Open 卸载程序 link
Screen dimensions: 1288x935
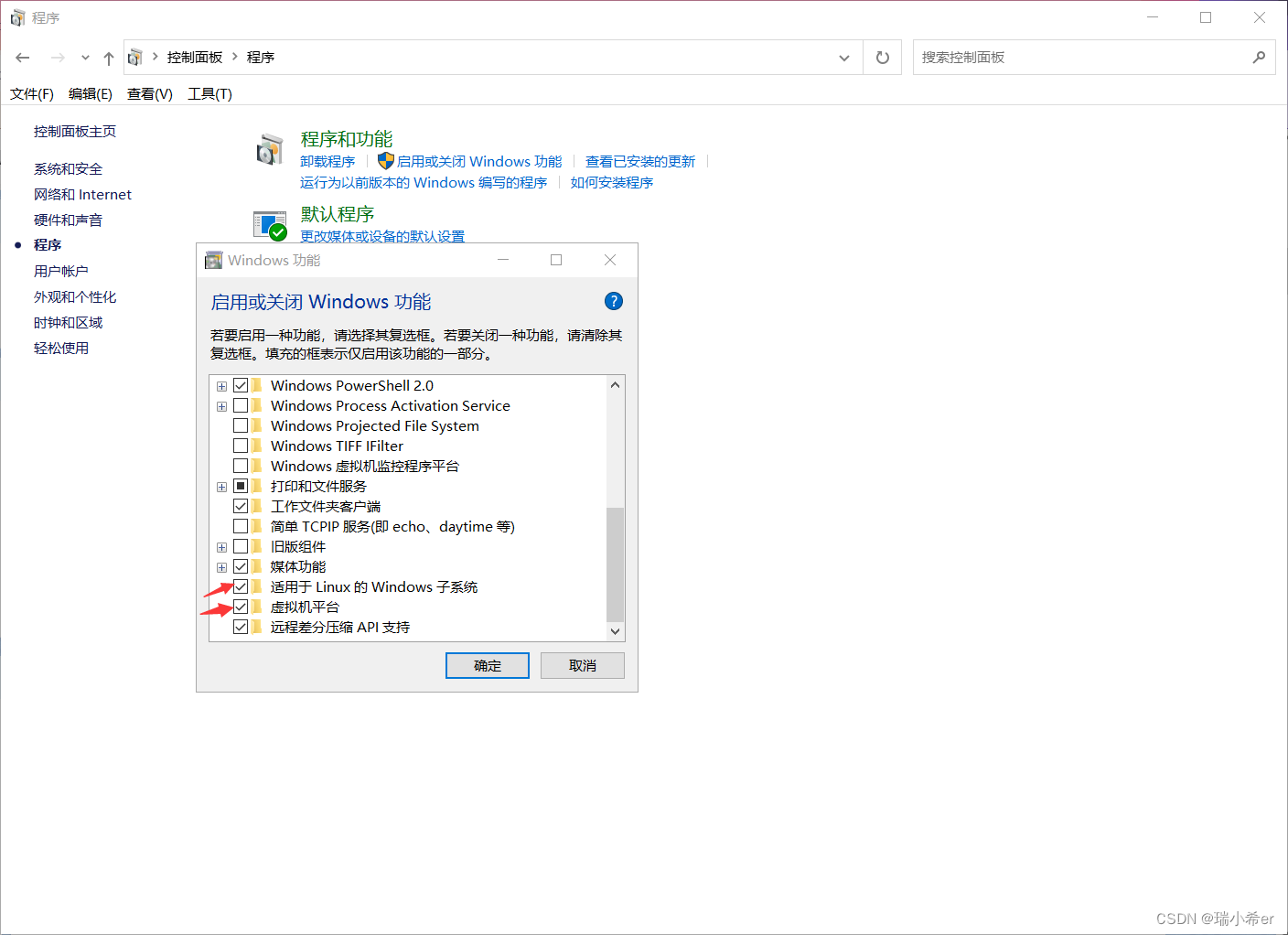coord(327,161)
